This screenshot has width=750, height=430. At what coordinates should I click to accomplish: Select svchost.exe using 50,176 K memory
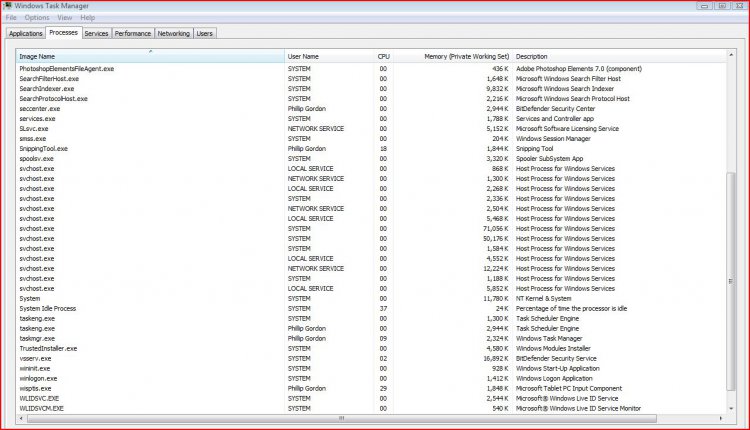click(x=371, y=239)
